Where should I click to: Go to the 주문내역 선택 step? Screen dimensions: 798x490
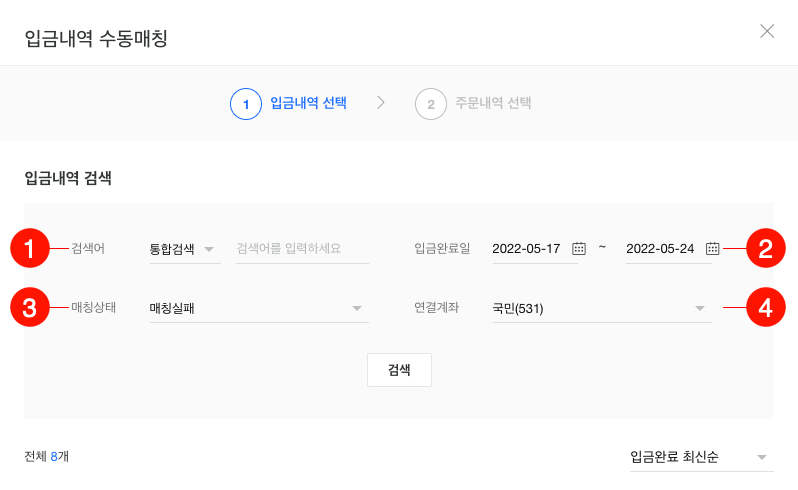[493, 103]
